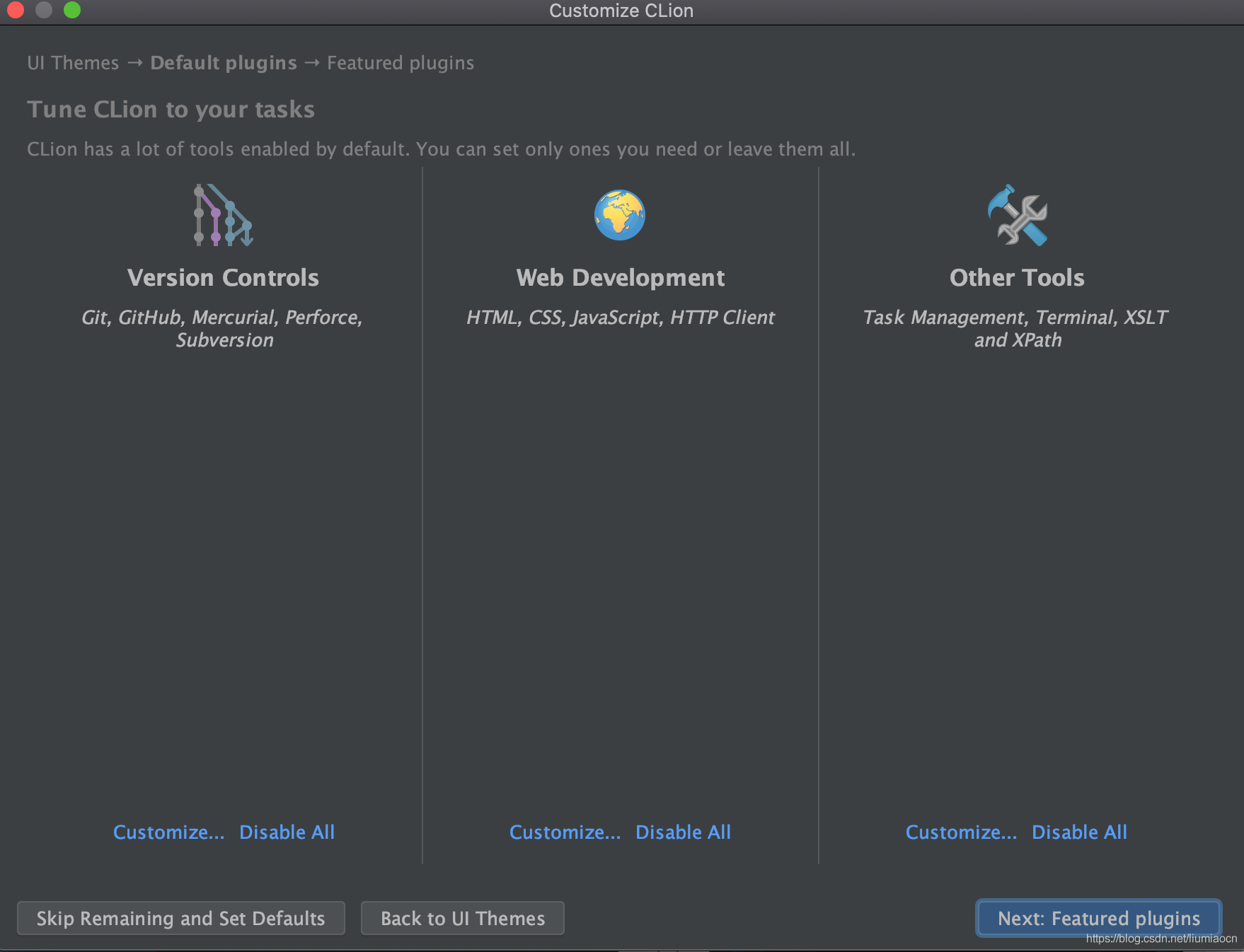The width and height of the screenshot is (1244, 952).
Task: Click the HTML, CSS, JavaScript description text
Action: [x=621, y=318]
